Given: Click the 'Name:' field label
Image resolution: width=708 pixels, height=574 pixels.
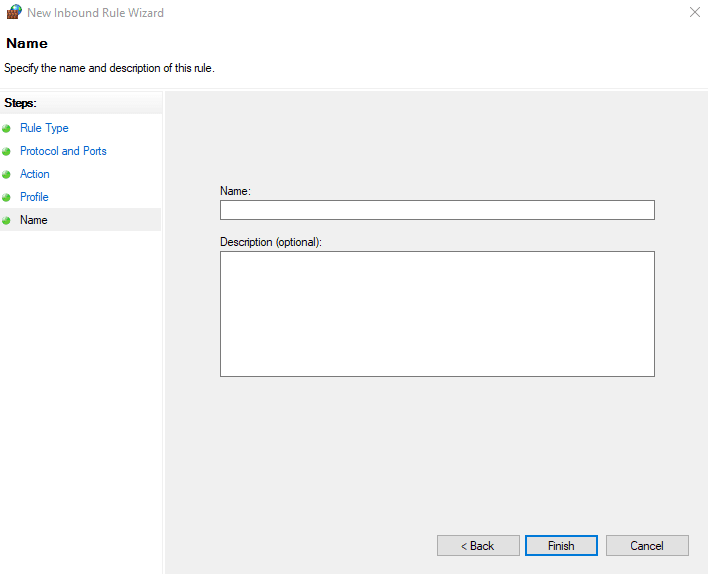Looking at the screenshot, I should [x=235, y=191].
